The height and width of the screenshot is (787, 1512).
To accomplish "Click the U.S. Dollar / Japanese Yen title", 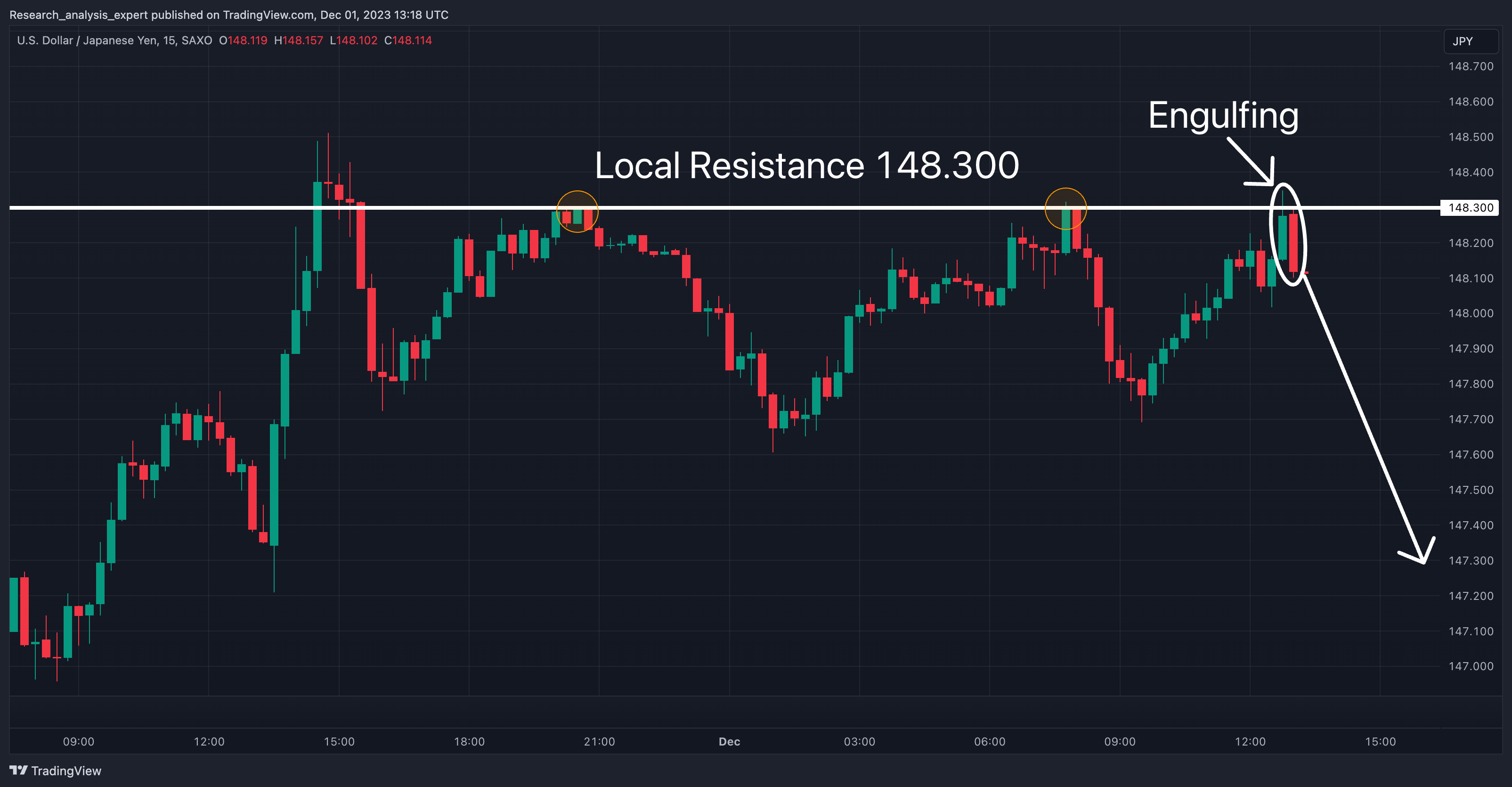I will click(x=88, y=41).
